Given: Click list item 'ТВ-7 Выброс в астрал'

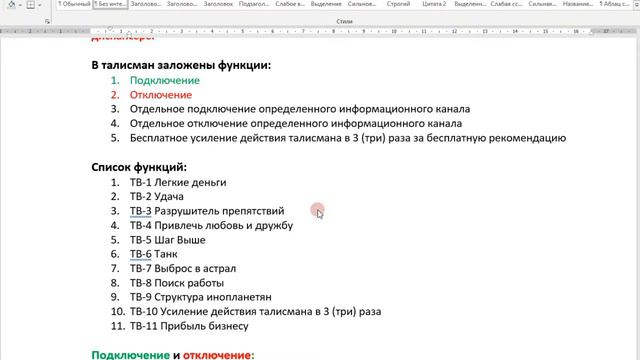Looking at the screenshot, I should [x=183, y=269].
